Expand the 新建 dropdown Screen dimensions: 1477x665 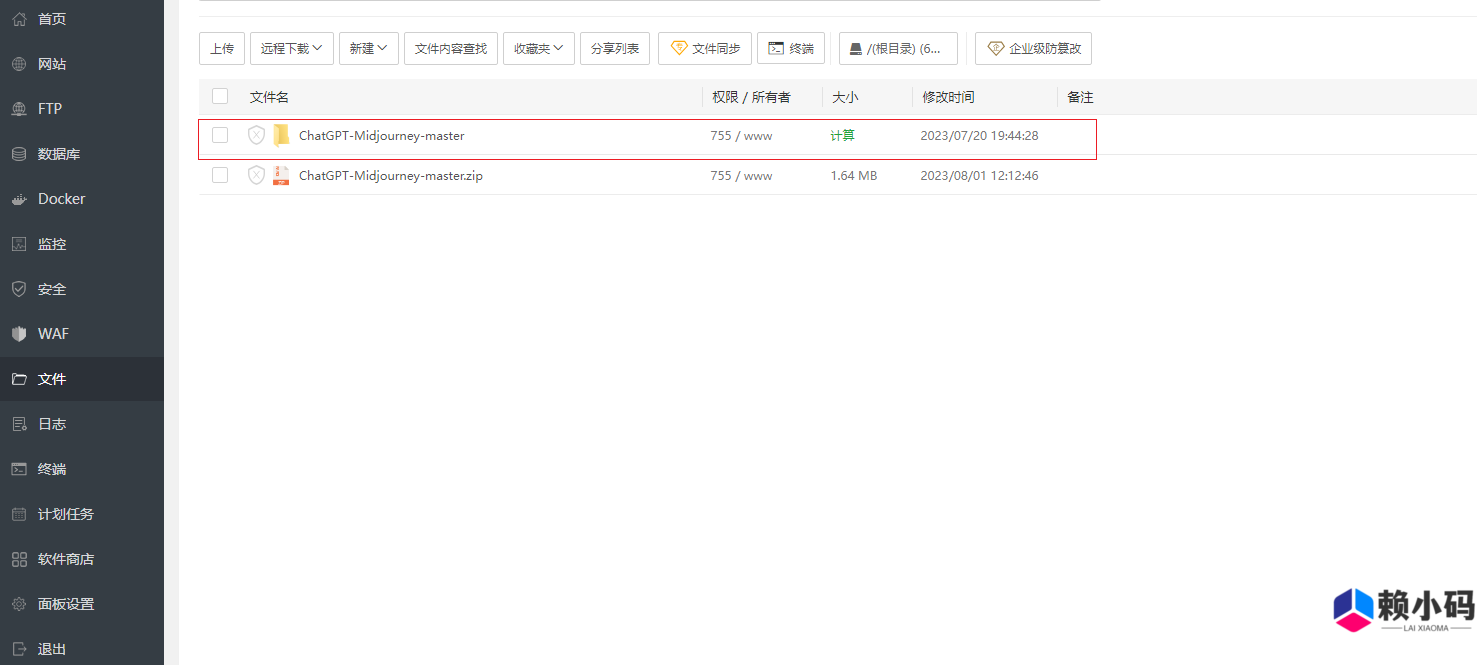coord(368,48)
